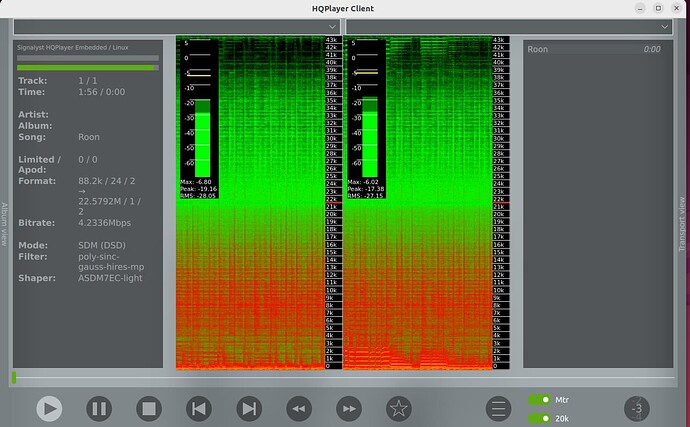Stop playback with the square Stop button
This screenshot has height=427, width=690.
(149, 409)
